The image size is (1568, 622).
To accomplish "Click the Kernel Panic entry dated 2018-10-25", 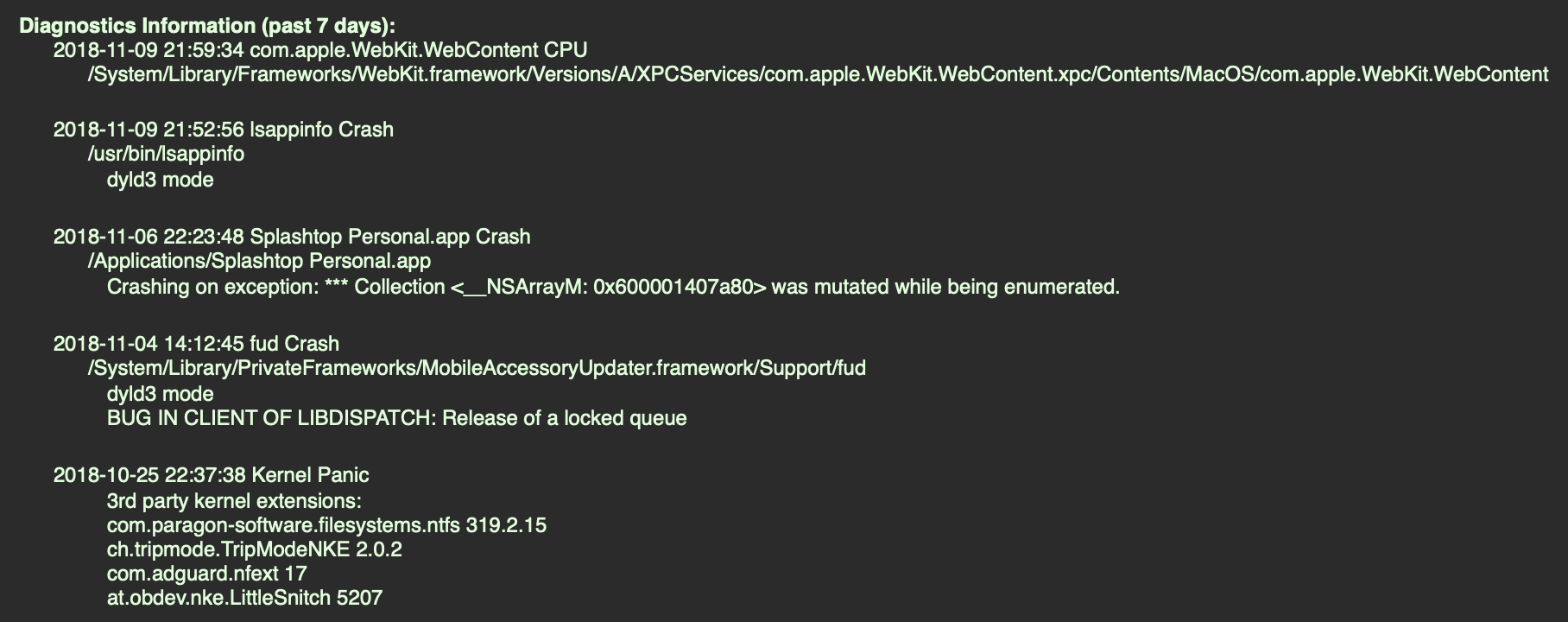I will point(211,475).
